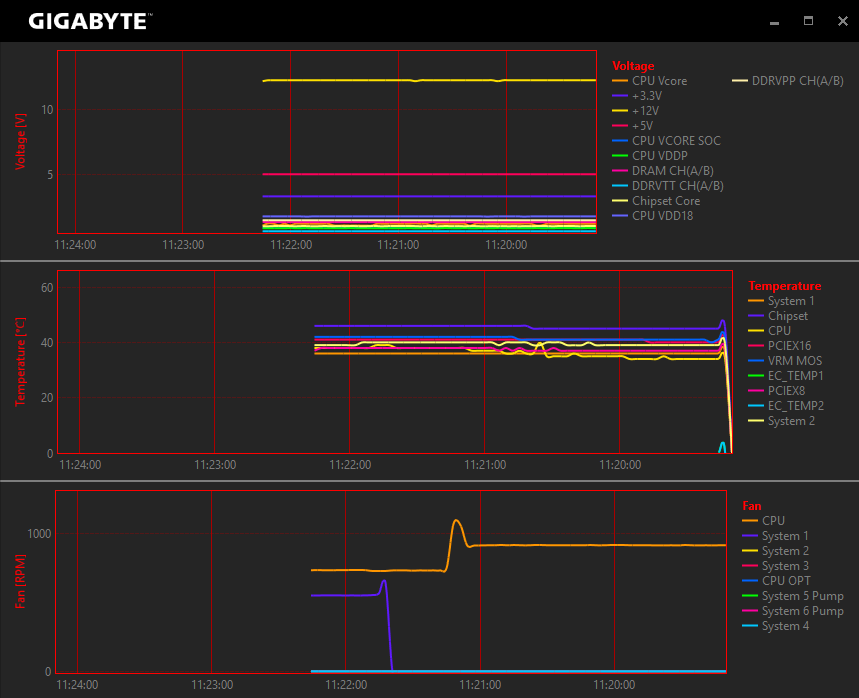Viewport: 859px width, 698px height.
Task: Click the "Fan [RPM]" axis title
Action: coord(20,581)
